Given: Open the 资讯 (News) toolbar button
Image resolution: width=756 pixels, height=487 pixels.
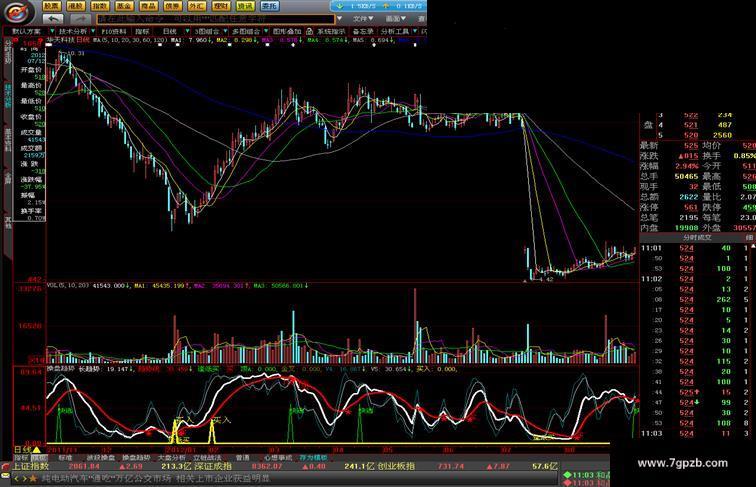Looking at the screenshot, I should pyautogui.click(x=245, y=6).
